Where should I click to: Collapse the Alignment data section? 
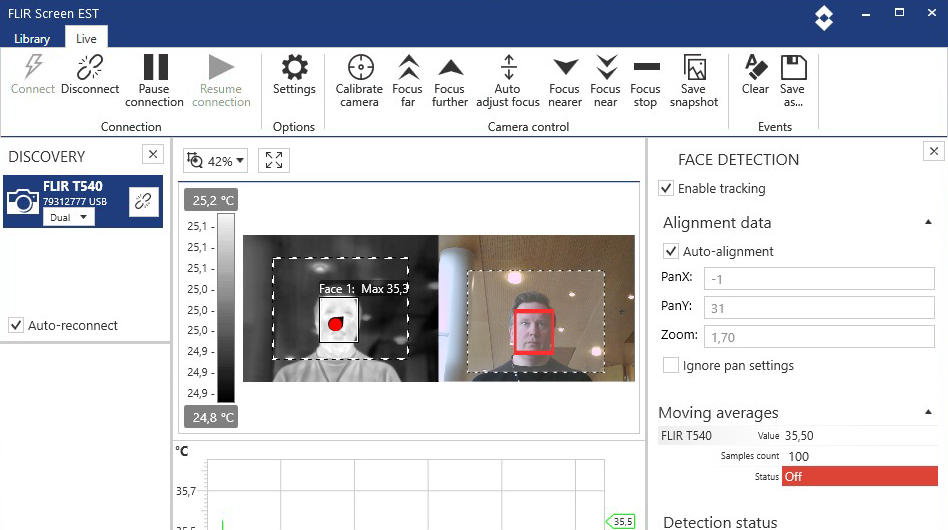point(928,222)
